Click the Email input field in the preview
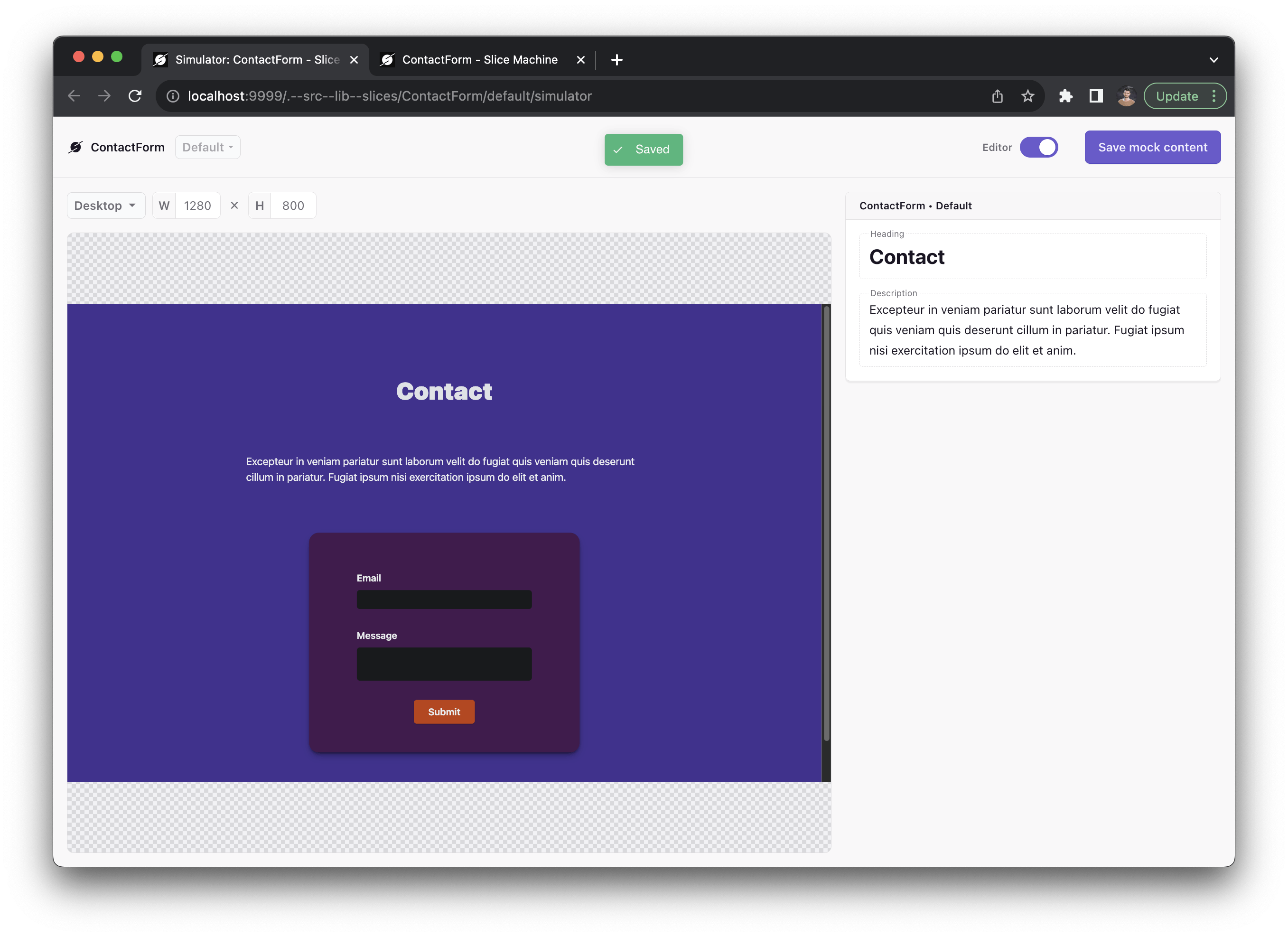1288x937 pixels. (x=444, y=600)
